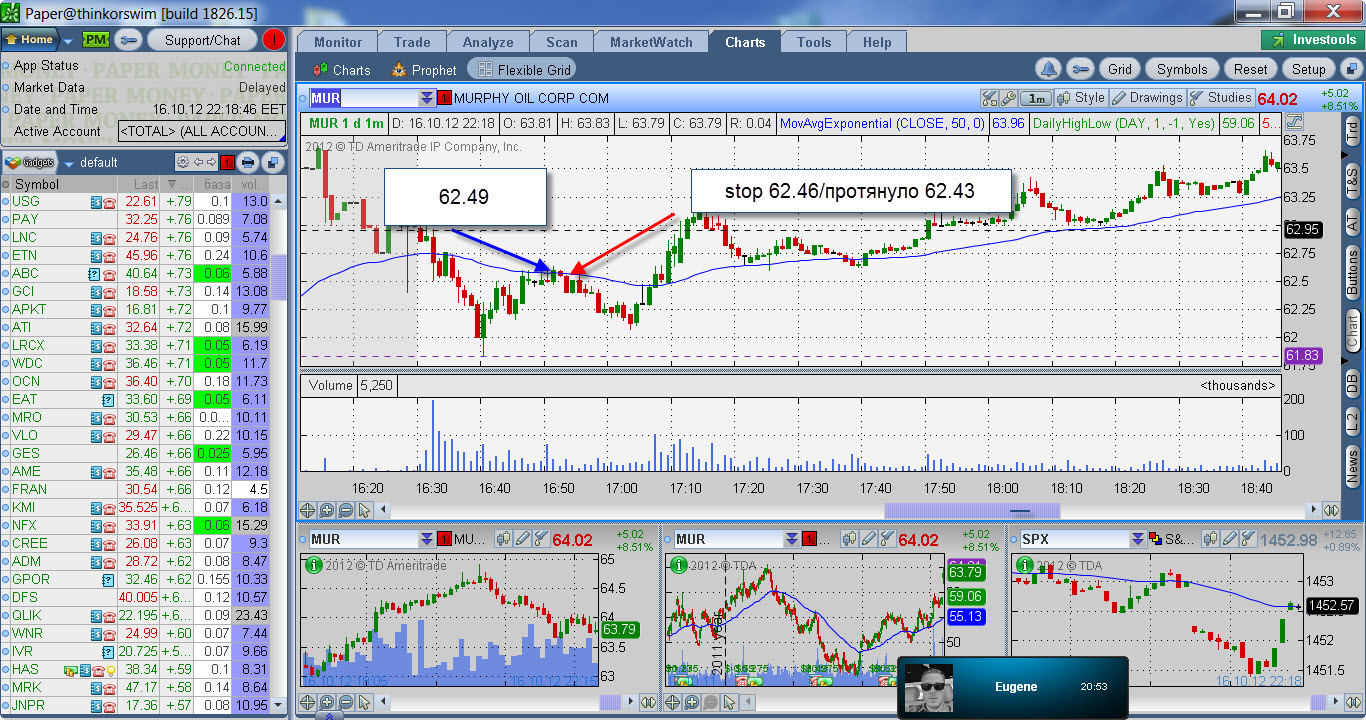Click the main chart's share/scissors icon
The image size is (1366, 720).
pyautogui.click(x=990, y=98)
